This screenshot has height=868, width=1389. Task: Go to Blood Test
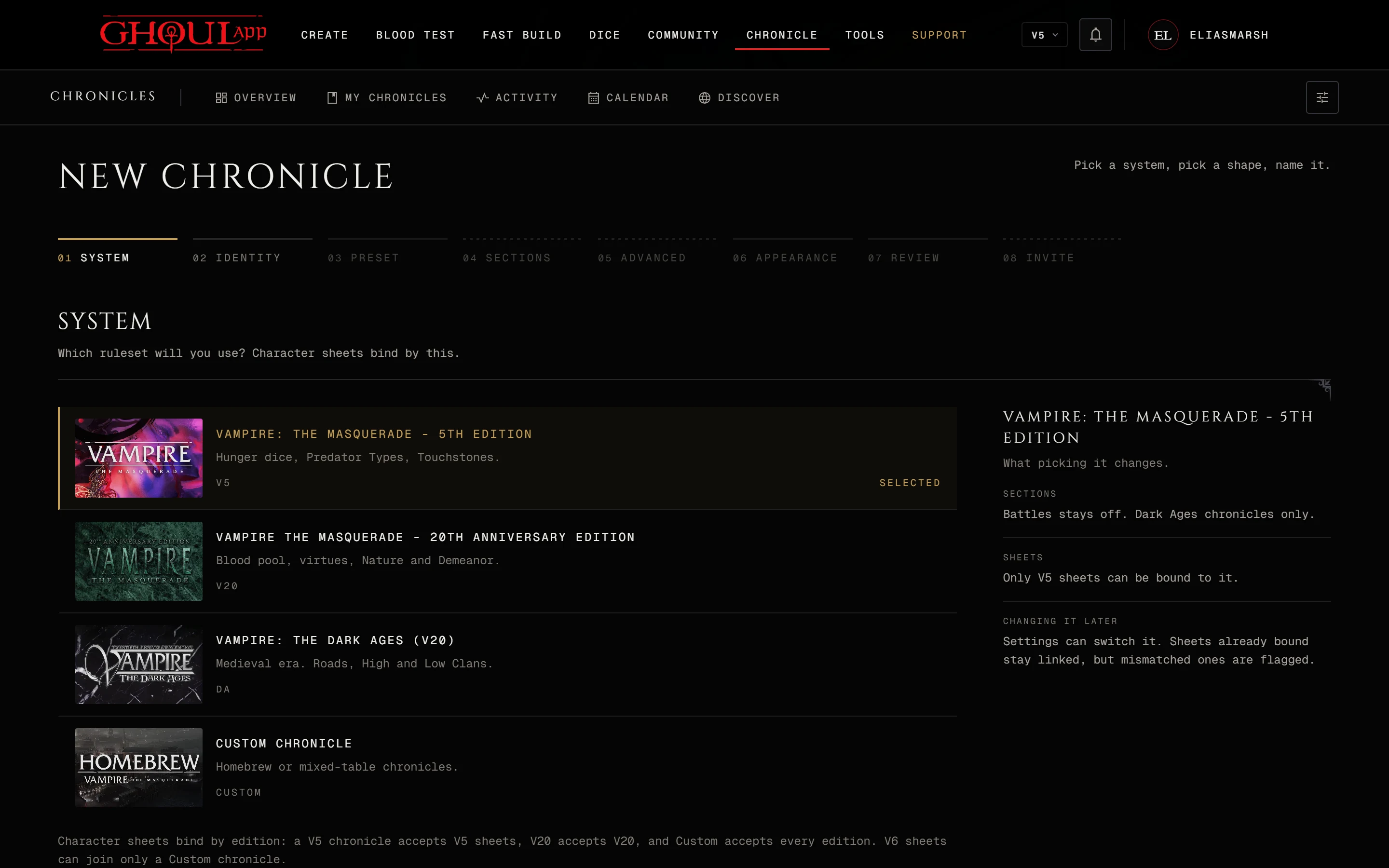[x=415, y=35]
